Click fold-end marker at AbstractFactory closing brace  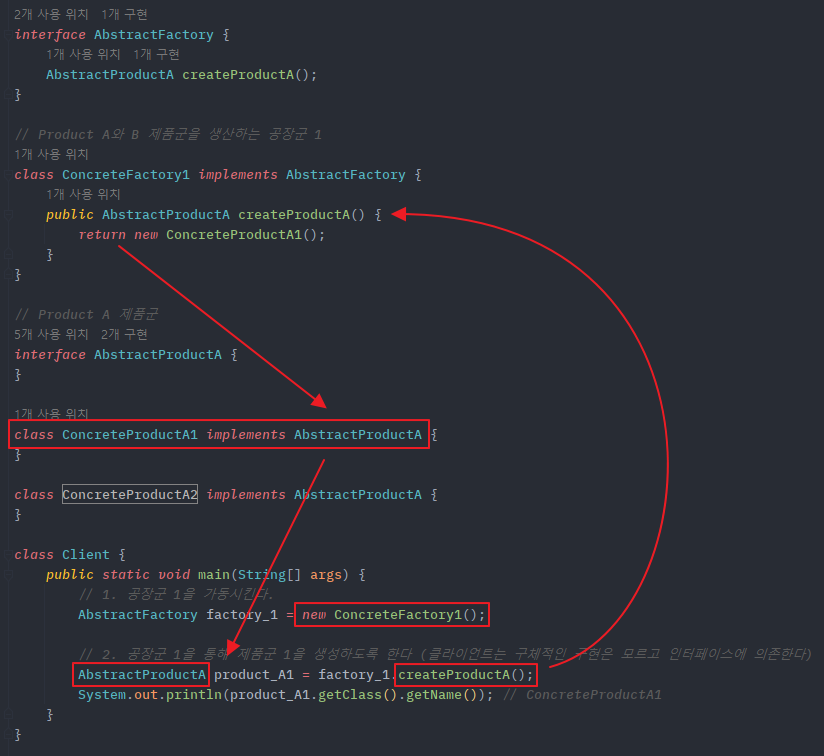[7, 95]
